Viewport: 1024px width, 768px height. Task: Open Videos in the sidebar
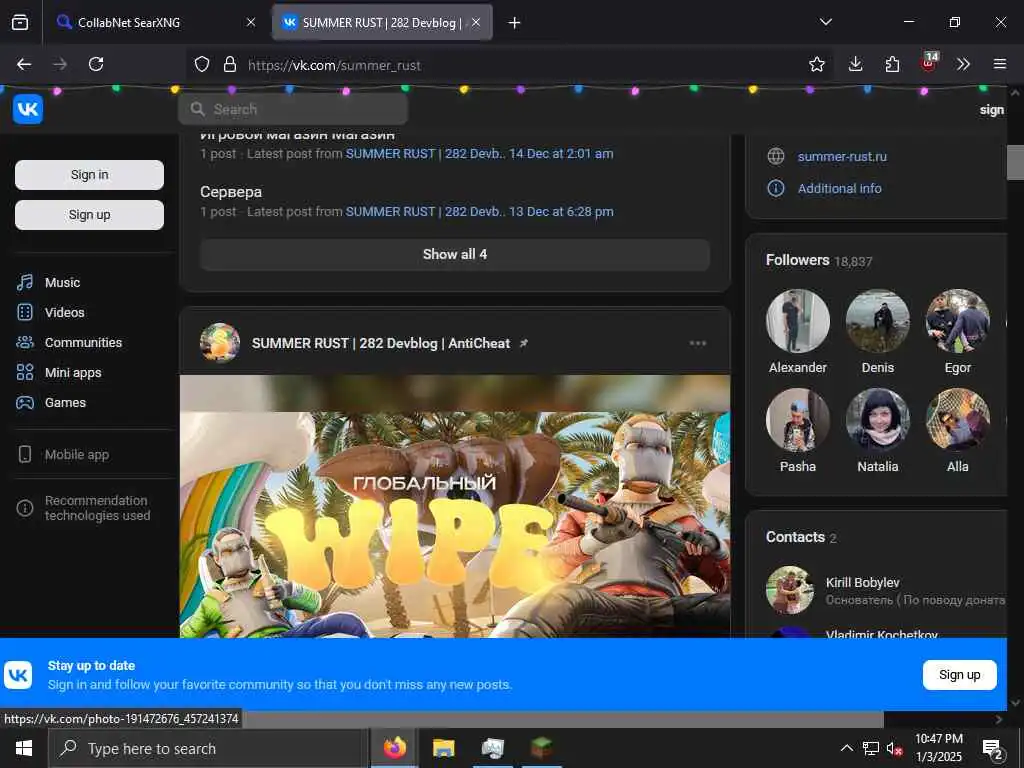click(x=64, y=313)
